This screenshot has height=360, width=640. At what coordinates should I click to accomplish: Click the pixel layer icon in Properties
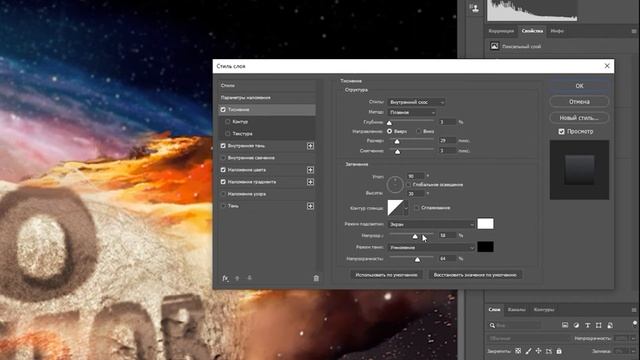(494, 46)
